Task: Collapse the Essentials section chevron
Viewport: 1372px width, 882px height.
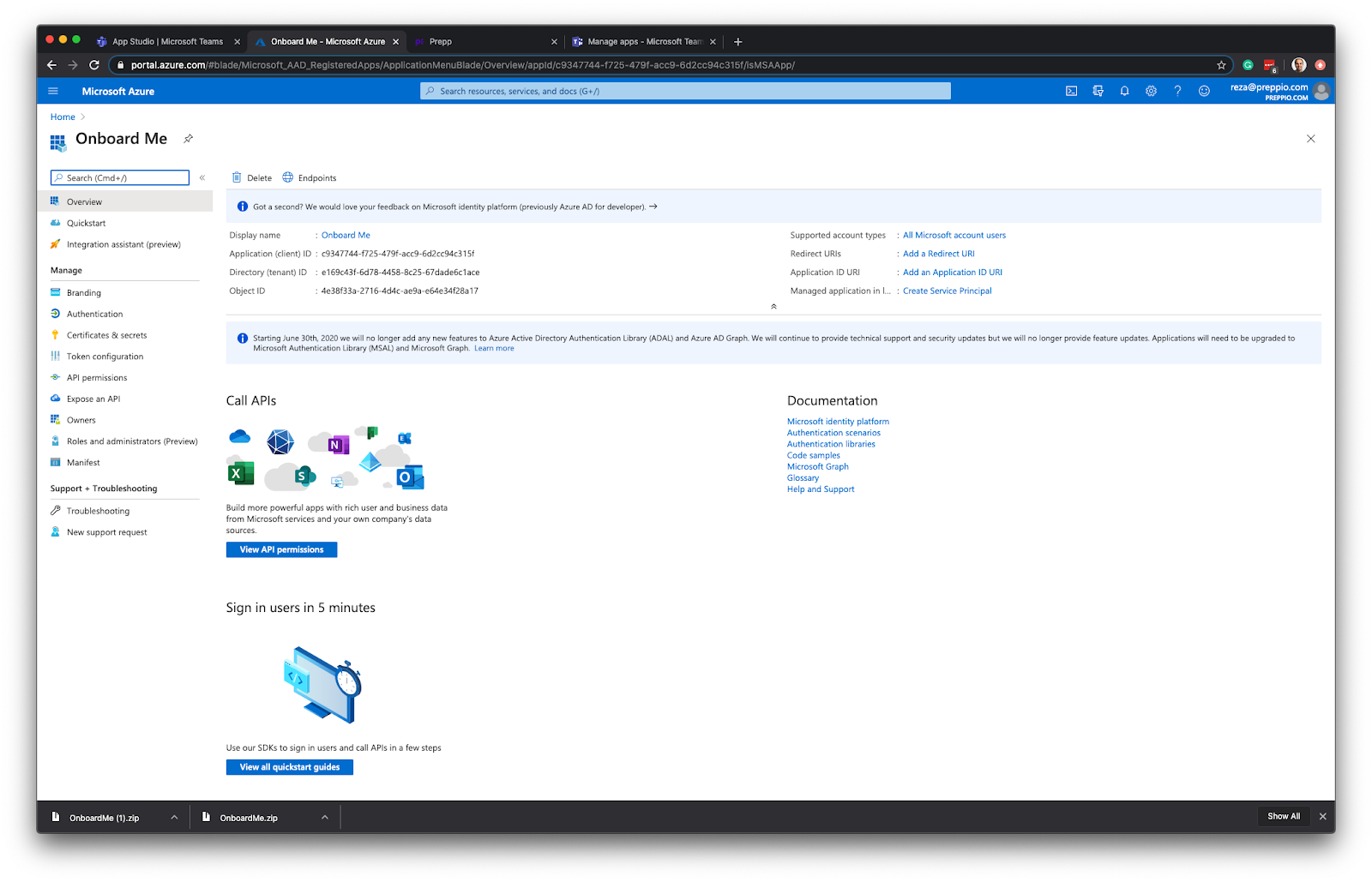Action: tap(773, 305)
